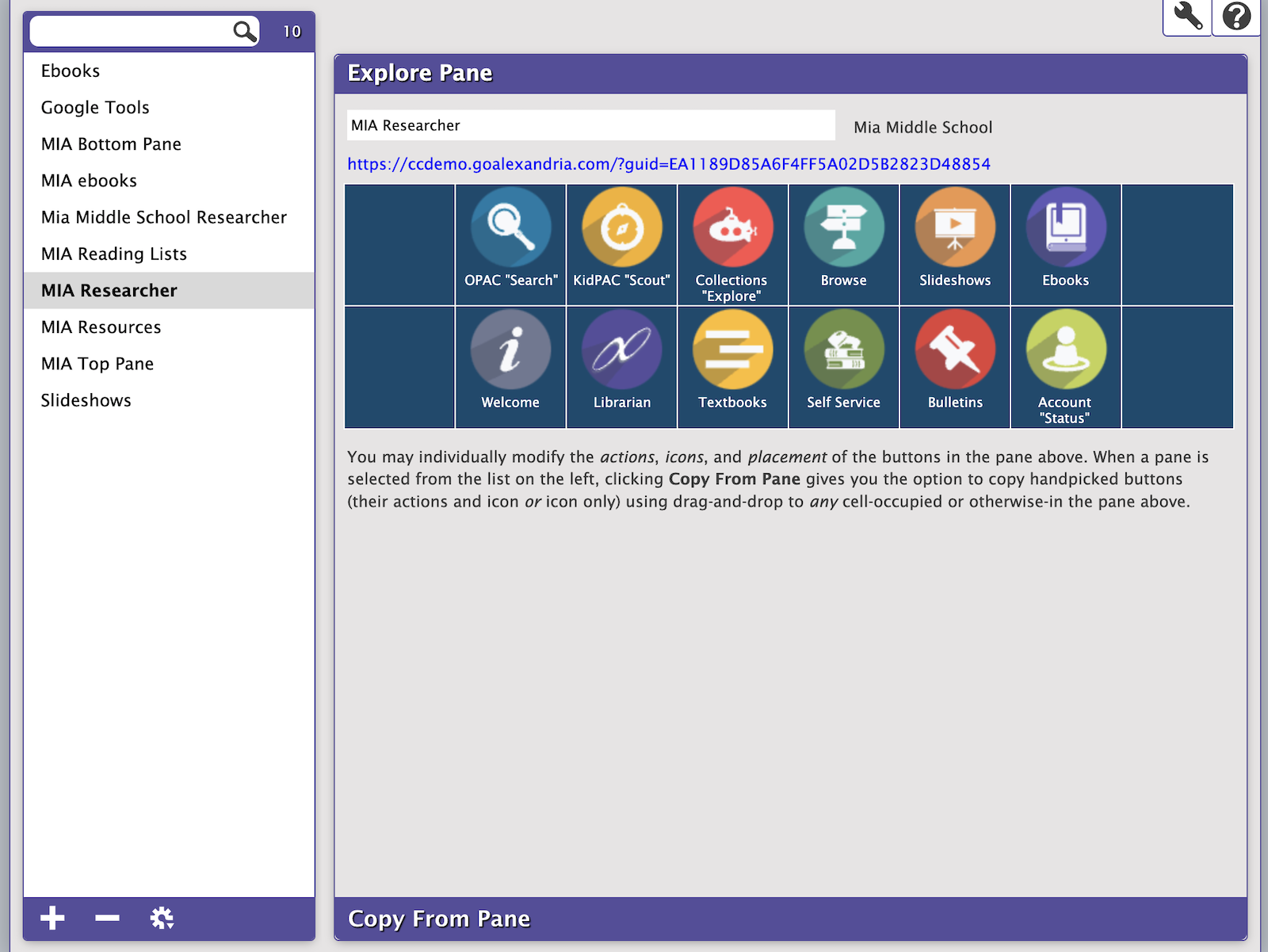This screenshot has width=1268, height=952.
Task: Select MIA Reading Lists in the pane list
Action: [114, 254]
